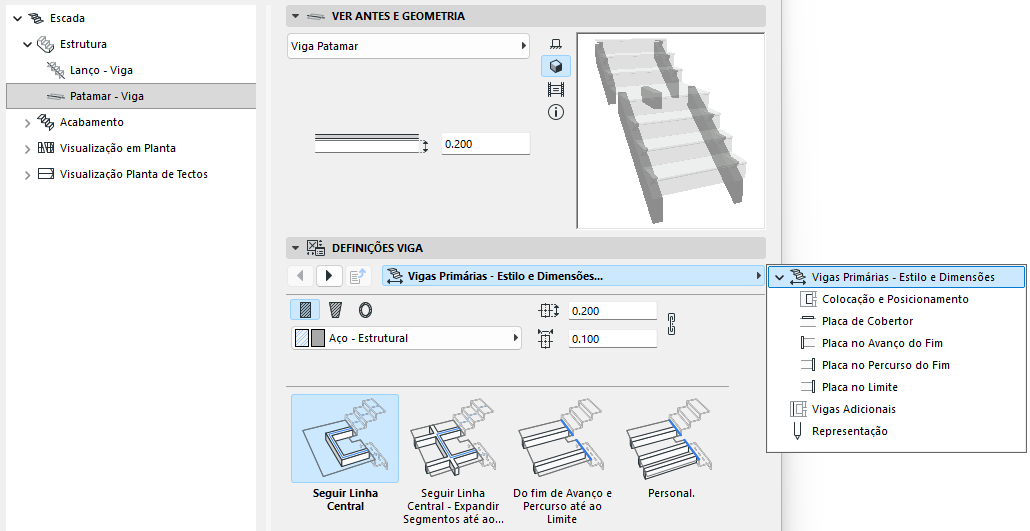Click the go-up-level page icon

358,276
